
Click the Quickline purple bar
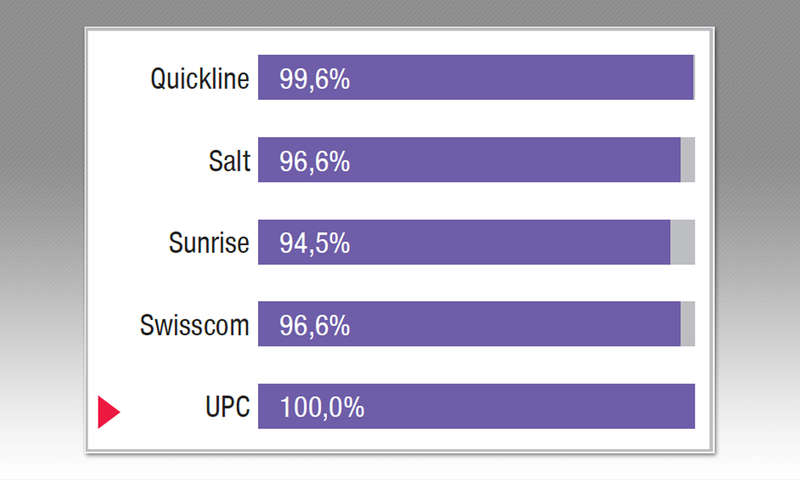(476, 78)
